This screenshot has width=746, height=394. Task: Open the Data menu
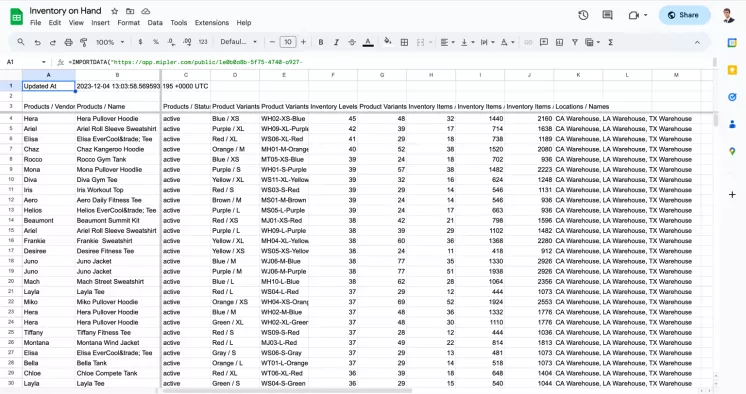pos(155,22)
